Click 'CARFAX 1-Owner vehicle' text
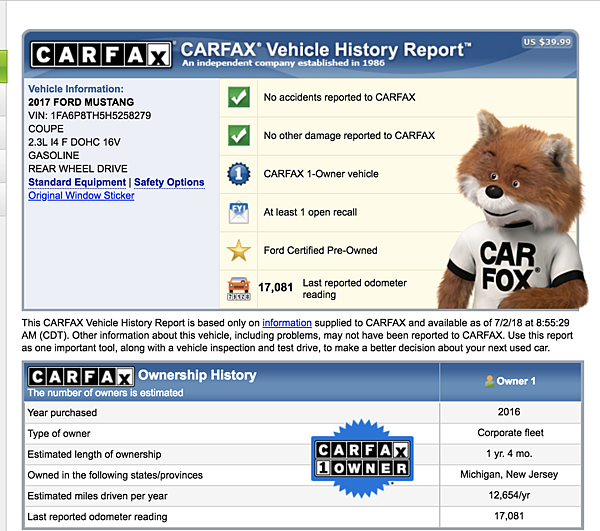The height and width of the screenshot is (531, 600). pos(321,174)
